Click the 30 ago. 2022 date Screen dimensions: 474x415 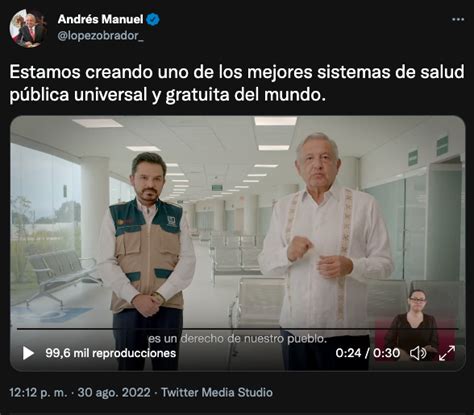tap(114, 392)
